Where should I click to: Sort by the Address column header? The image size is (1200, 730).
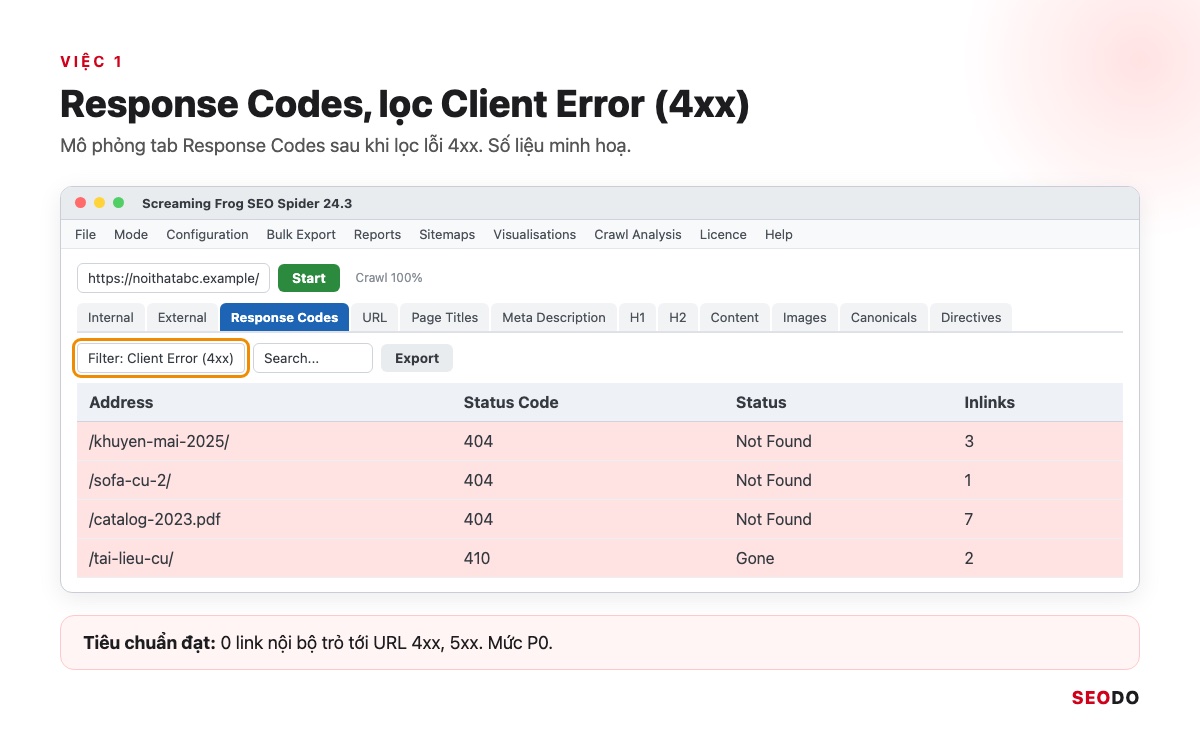121,402
